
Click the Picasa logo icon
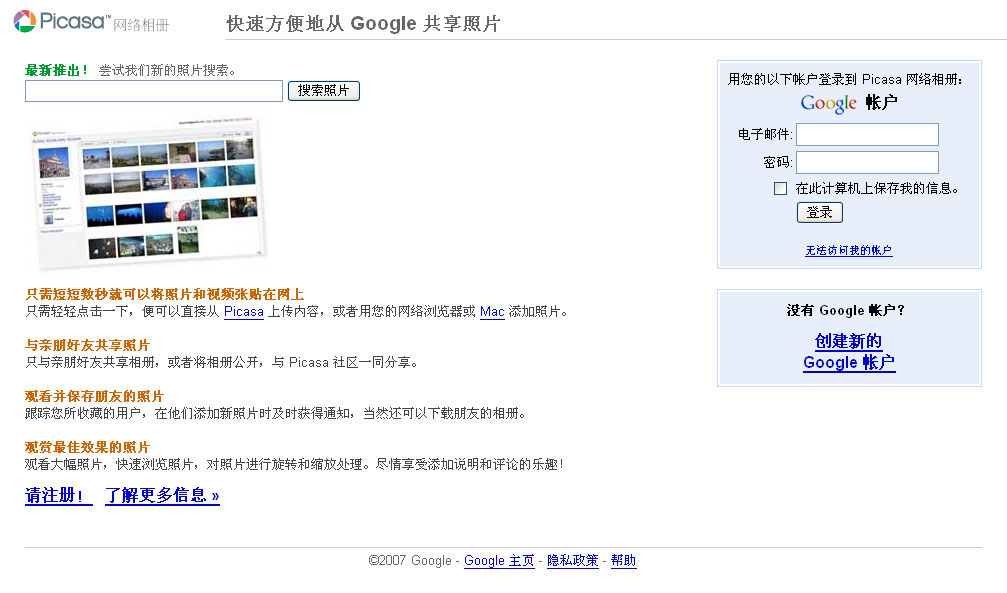coord(24,21)
